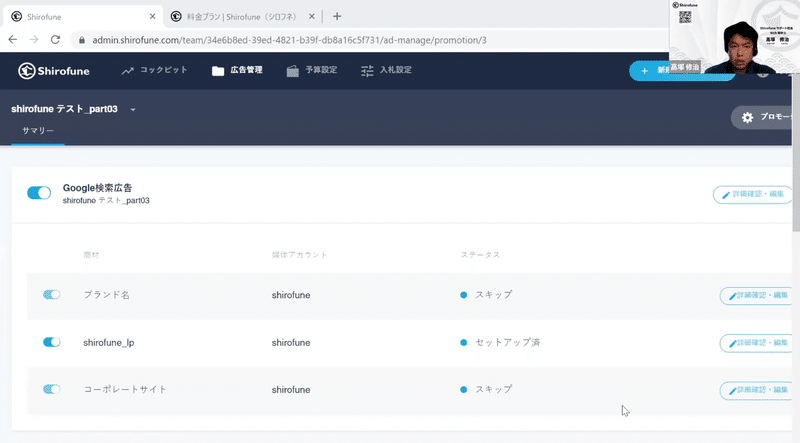This screenshot has height=443, width=800.
Task: Click the wallet icon for 予算設定
Action: 292,71
